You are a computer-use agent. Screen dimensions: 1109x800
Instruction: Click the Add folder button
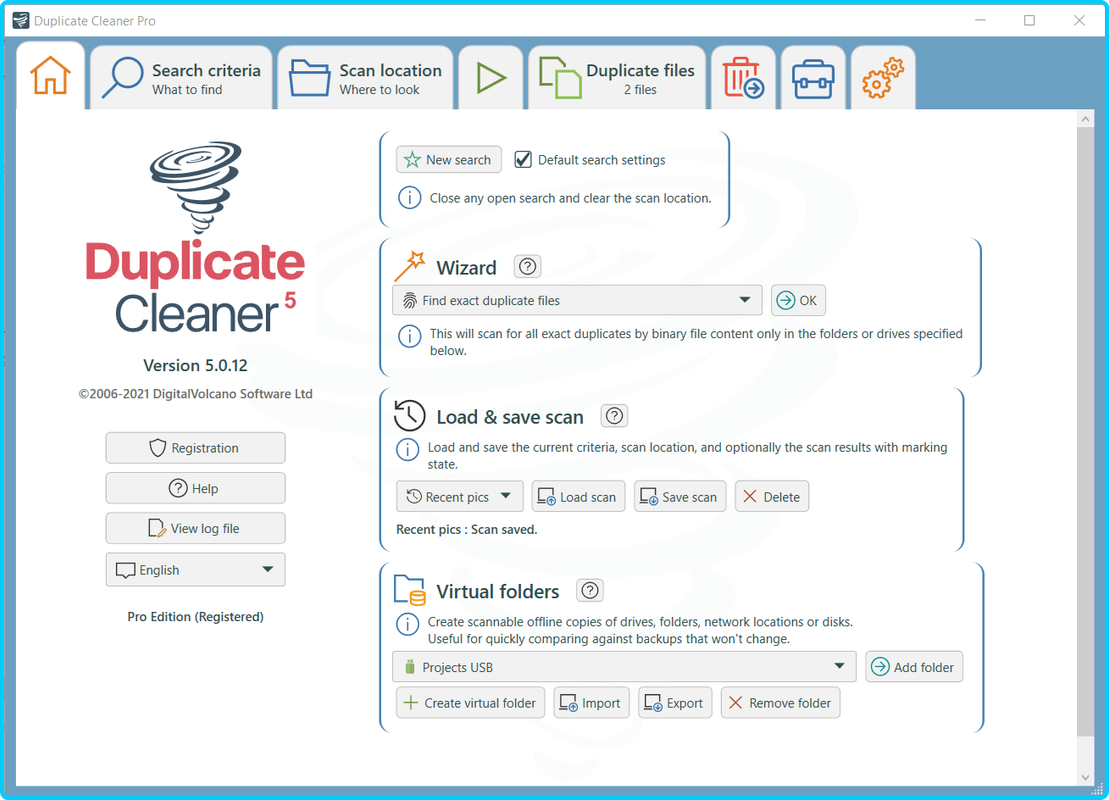(x=914, y=666)
